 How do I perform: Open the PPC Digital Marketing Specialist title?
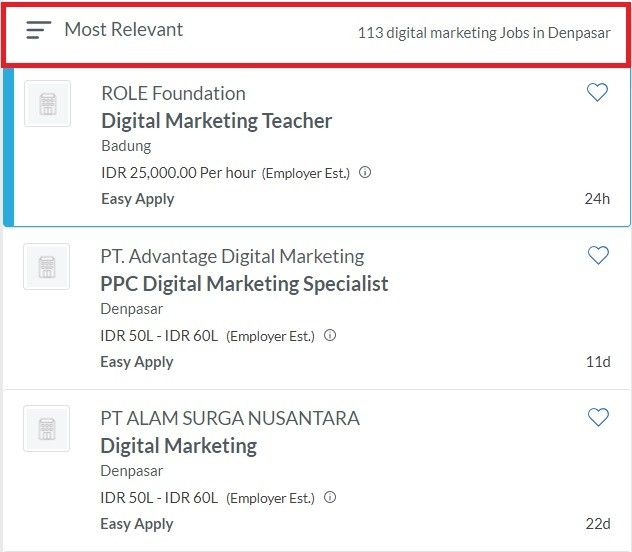(x=244, y=284)
